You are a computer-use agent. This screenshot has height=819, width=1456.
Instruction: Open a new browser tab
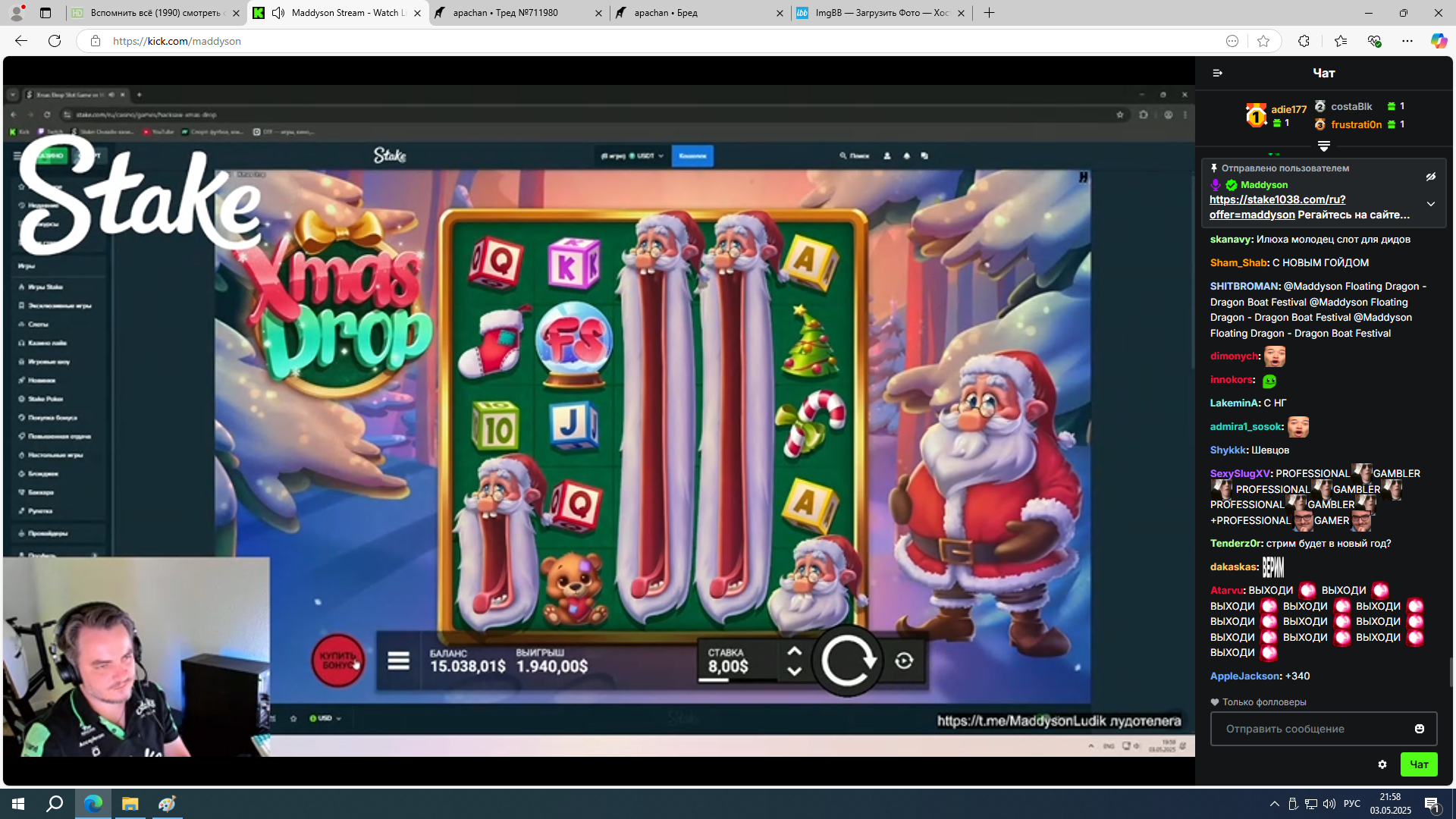[x=989, y=13]
